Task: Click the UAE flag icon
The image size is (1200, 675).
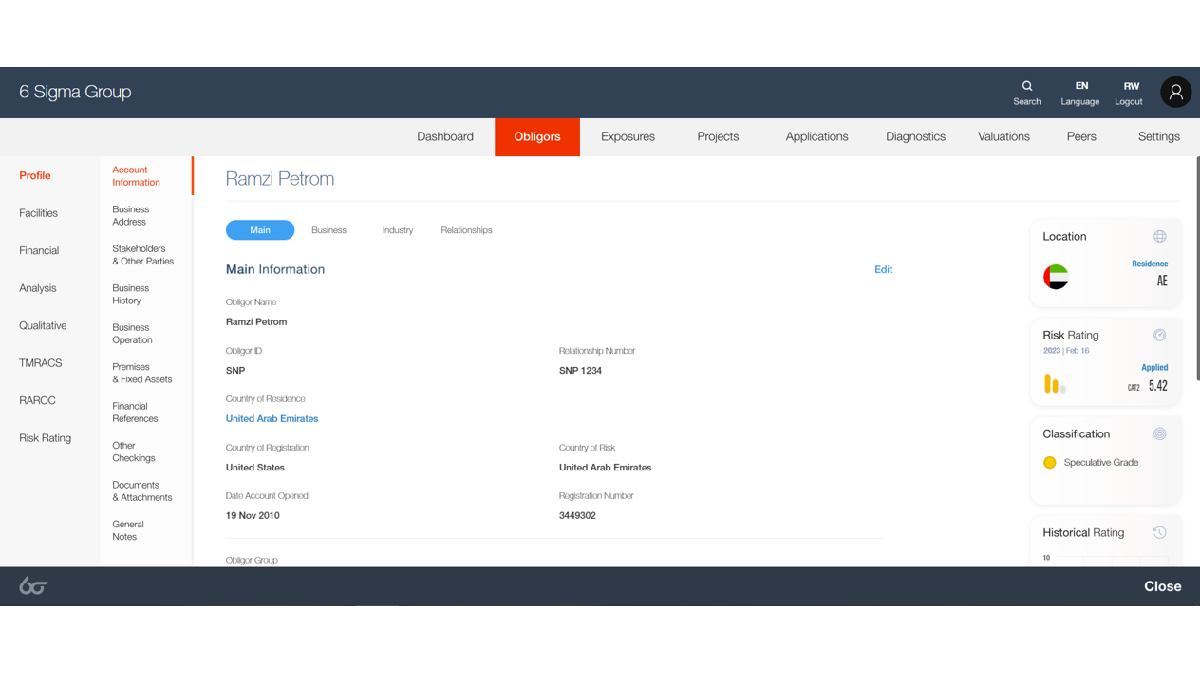Action: pyautogui.click(x=1056, y=277)
